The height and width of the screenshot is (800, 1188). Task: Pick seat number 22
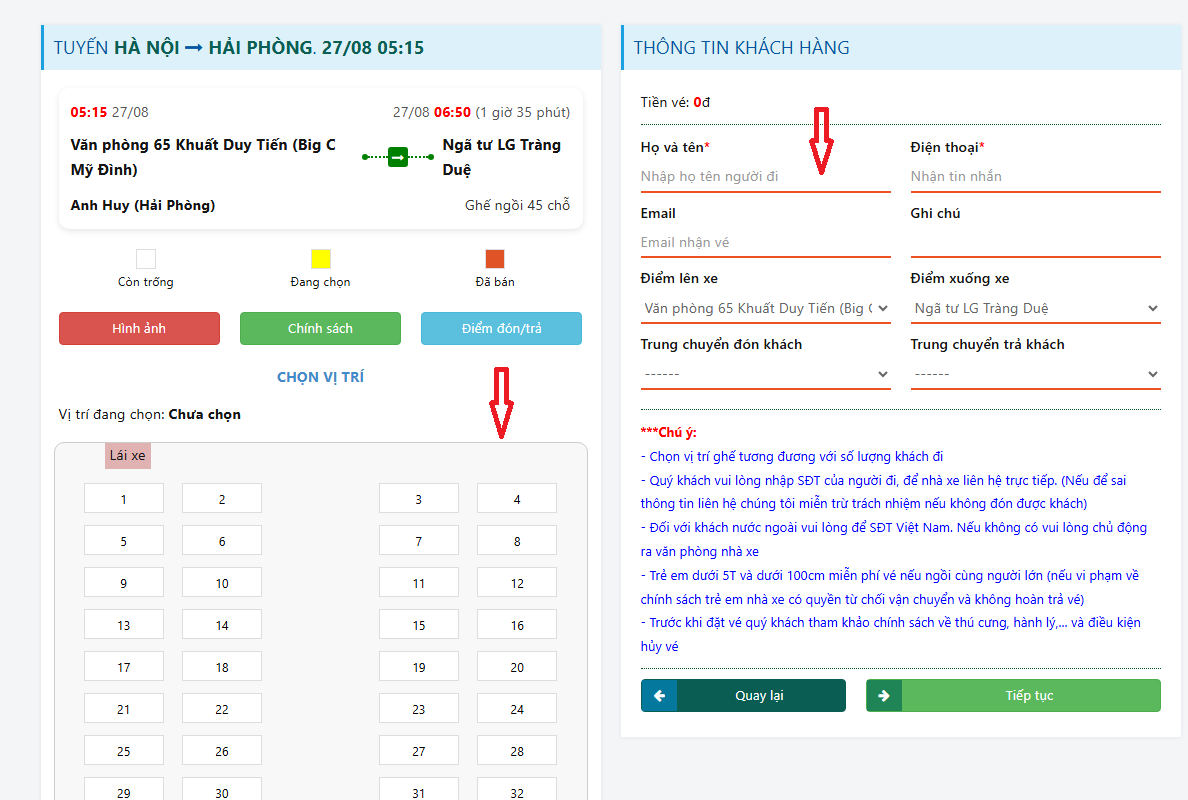point(222,709)
